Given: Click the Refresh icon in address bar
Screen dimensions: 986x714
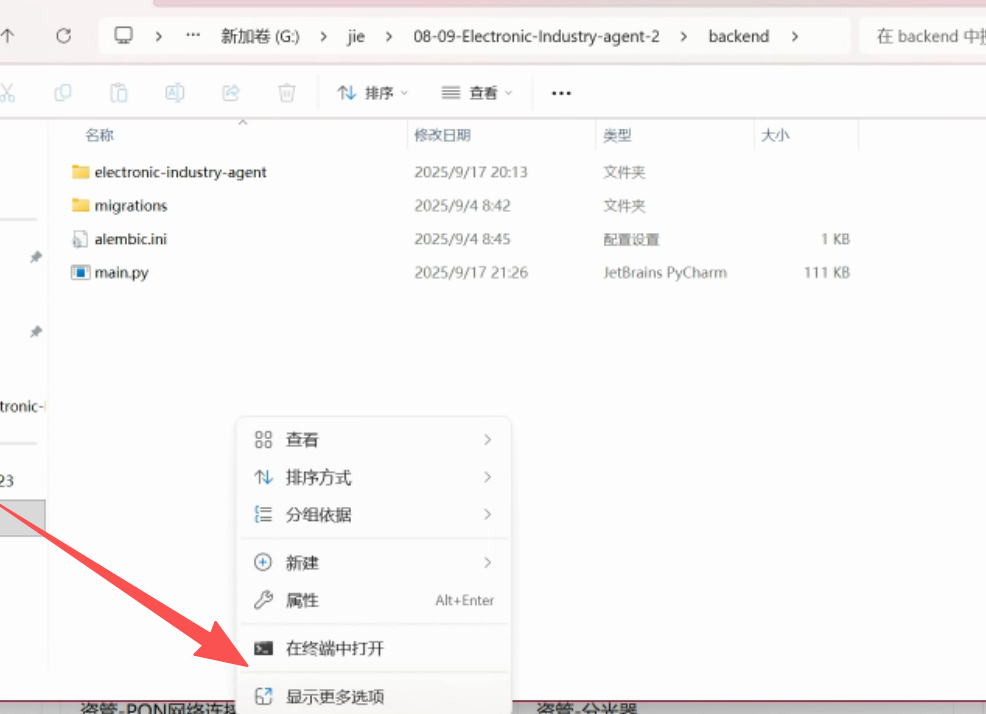Looking at the screenshot, I should point(63,36).
